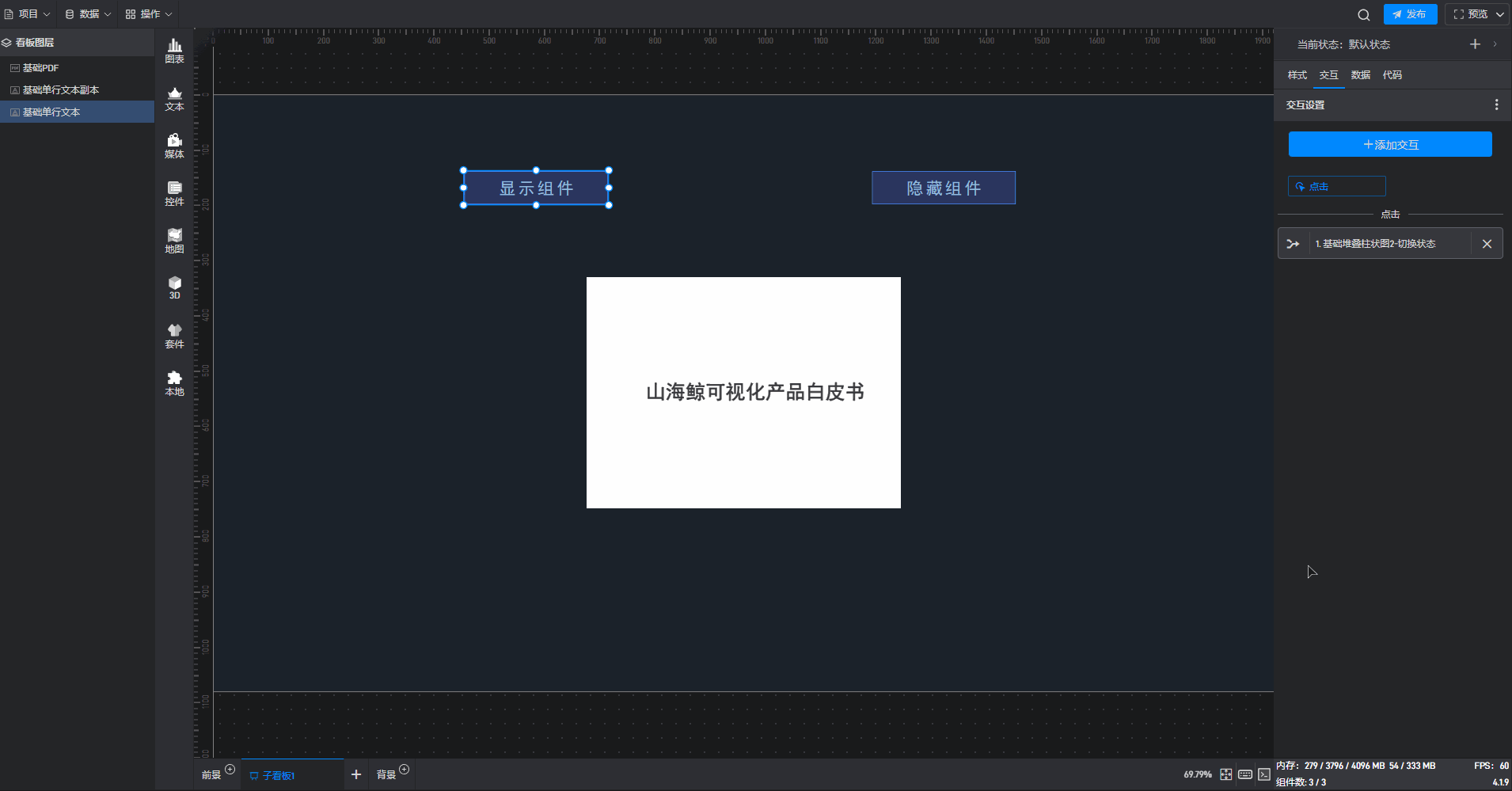Click the search magnifier icon
Viewport: 1512px width, 791px height.
tap(1363, 14)
